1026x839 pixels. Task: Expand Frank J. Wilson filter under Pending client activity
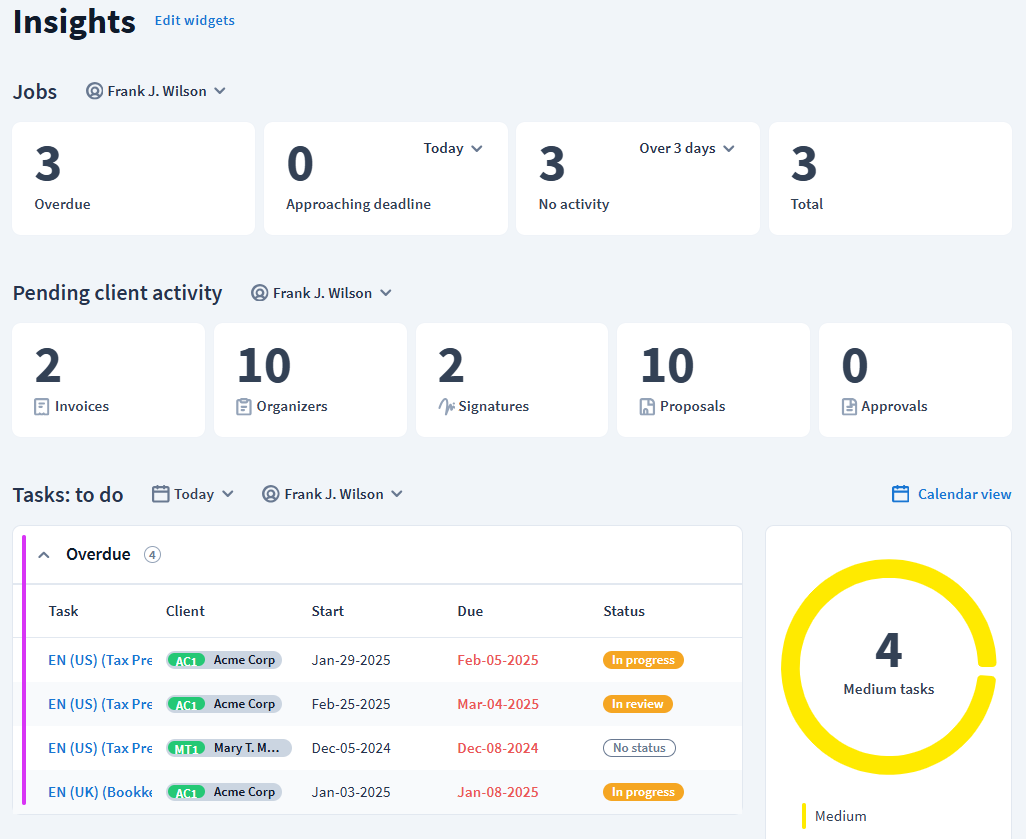(x=321, y=293)
